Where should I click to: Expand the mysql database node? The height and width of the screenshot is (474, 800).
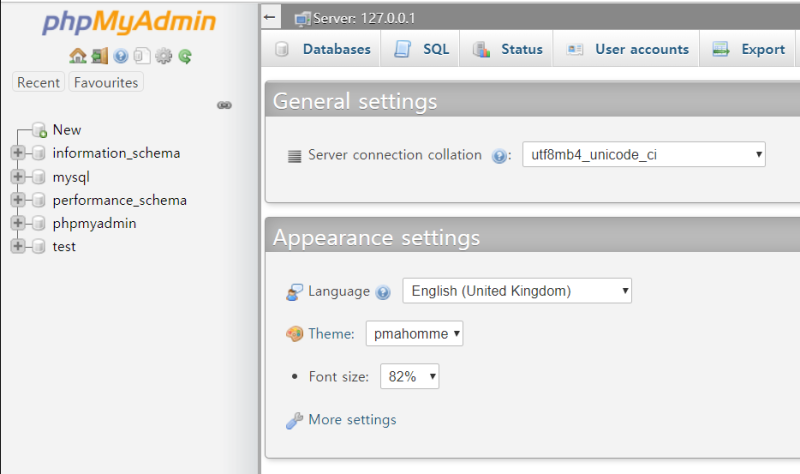point(18,177)
